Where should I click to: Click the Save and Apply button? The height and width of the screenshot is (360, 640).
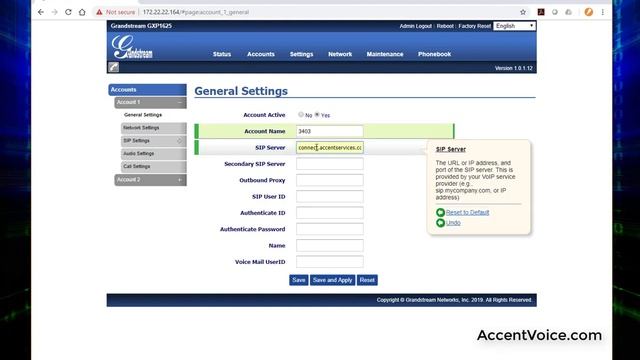[x=332, y=280]
